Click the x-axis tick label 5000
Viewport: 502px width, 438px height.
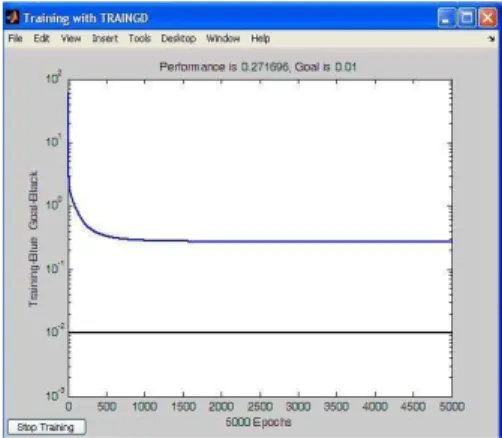452,407
